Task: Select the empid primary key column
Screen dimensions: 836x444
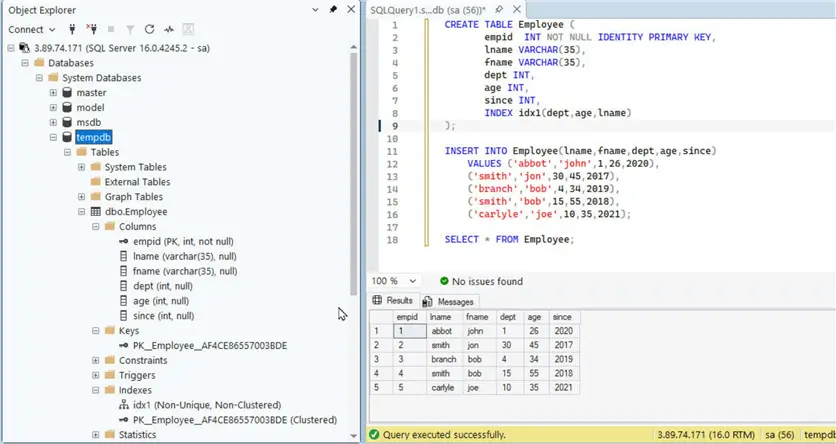Action: [183, 241]
